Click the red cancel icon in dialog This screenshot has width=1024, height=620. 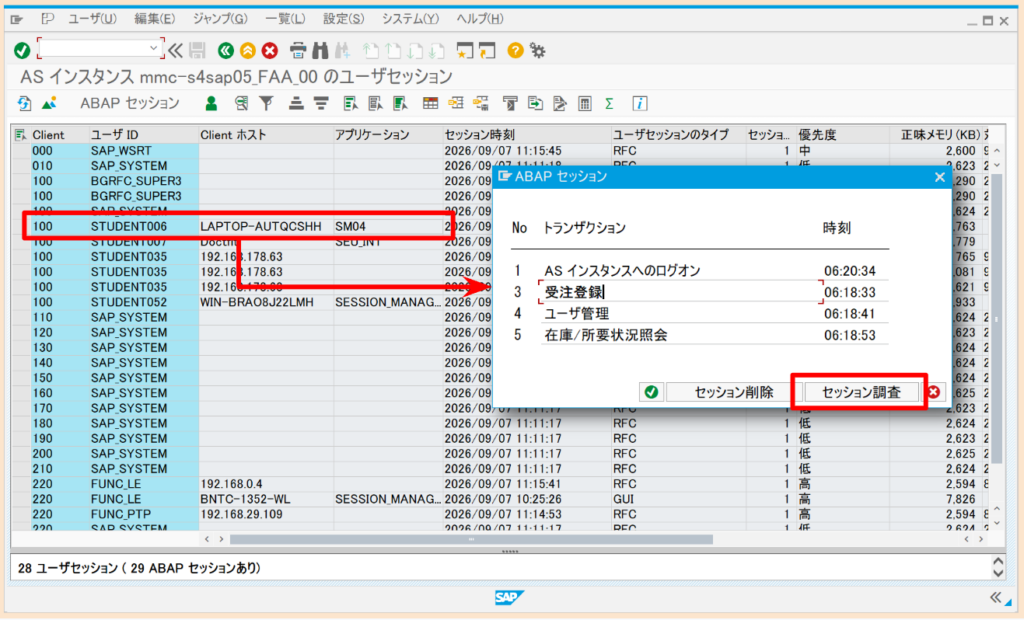(934, 392)
